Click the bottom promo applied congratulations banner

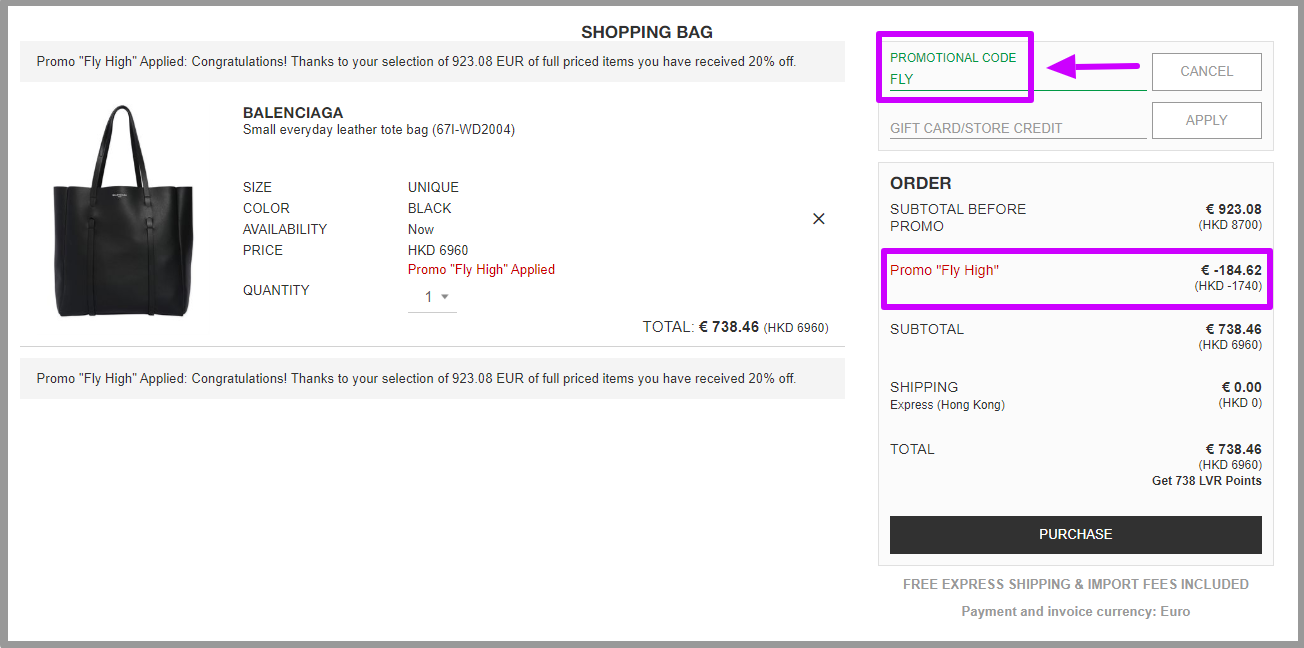point(432,379)
